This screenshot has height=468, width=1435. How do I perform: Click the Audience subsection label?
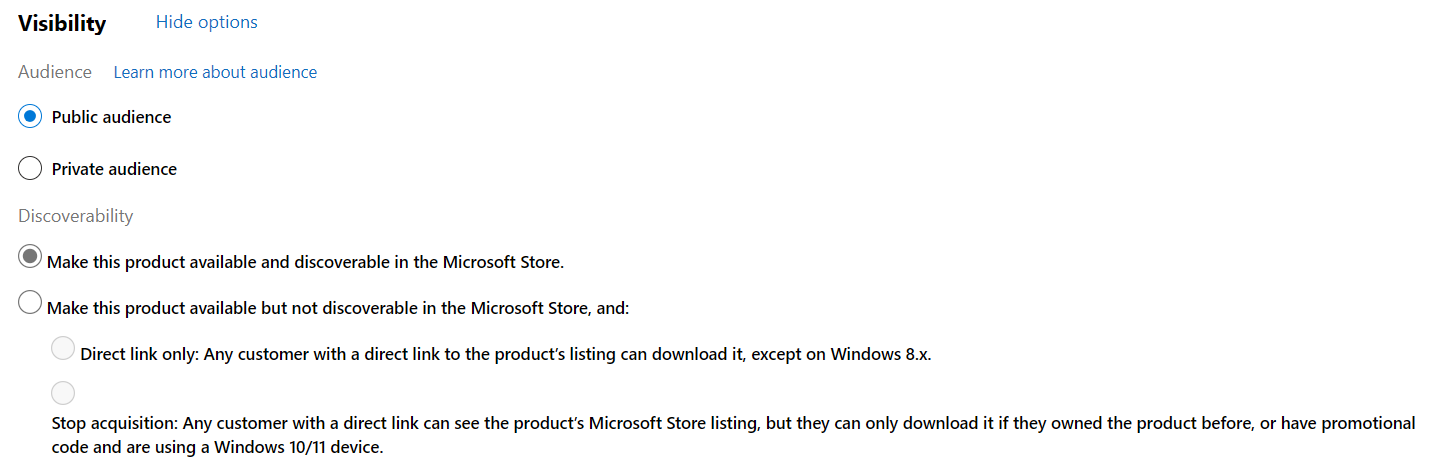coord(55,72)
